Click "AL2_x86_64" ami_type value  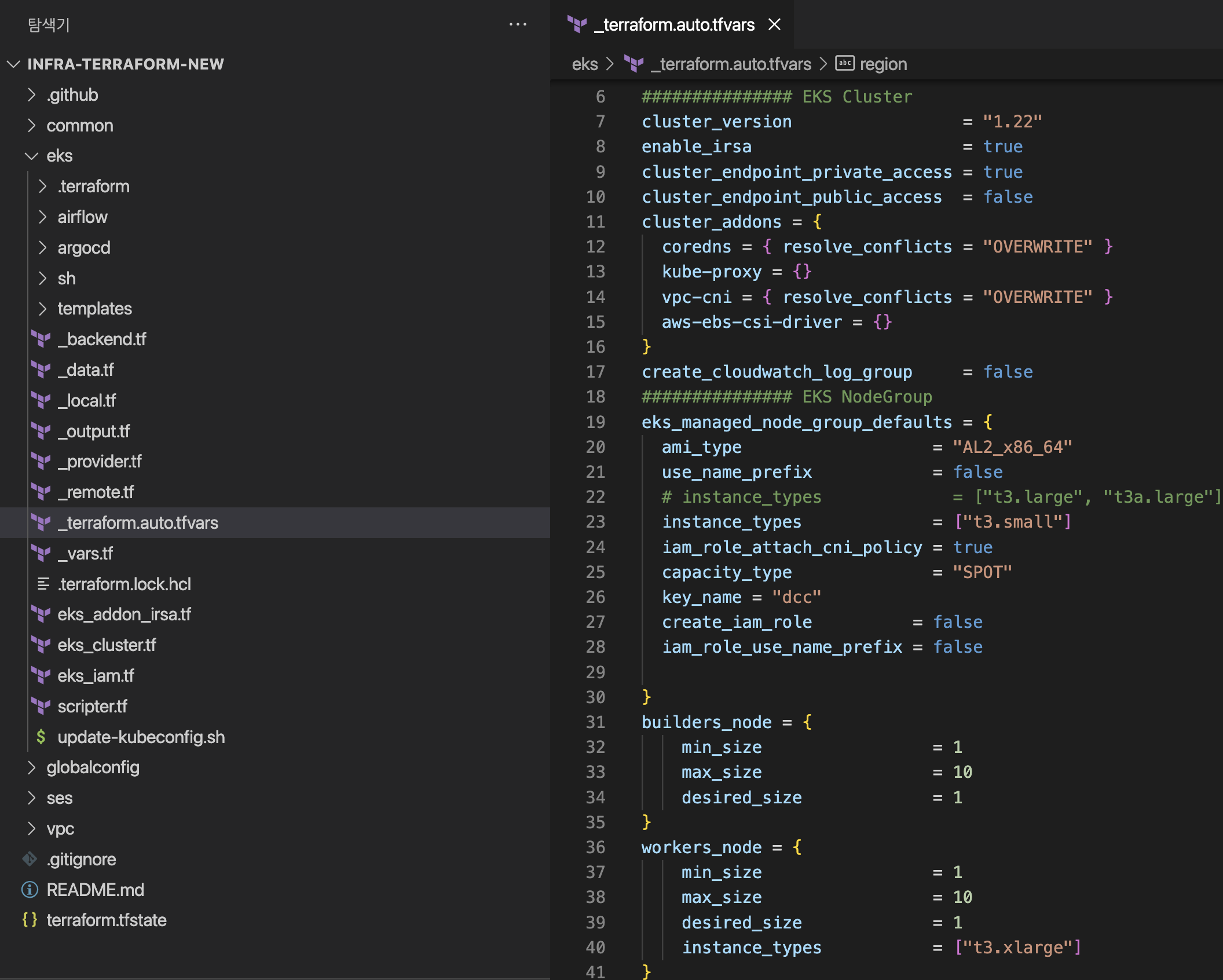point(1012,447)
